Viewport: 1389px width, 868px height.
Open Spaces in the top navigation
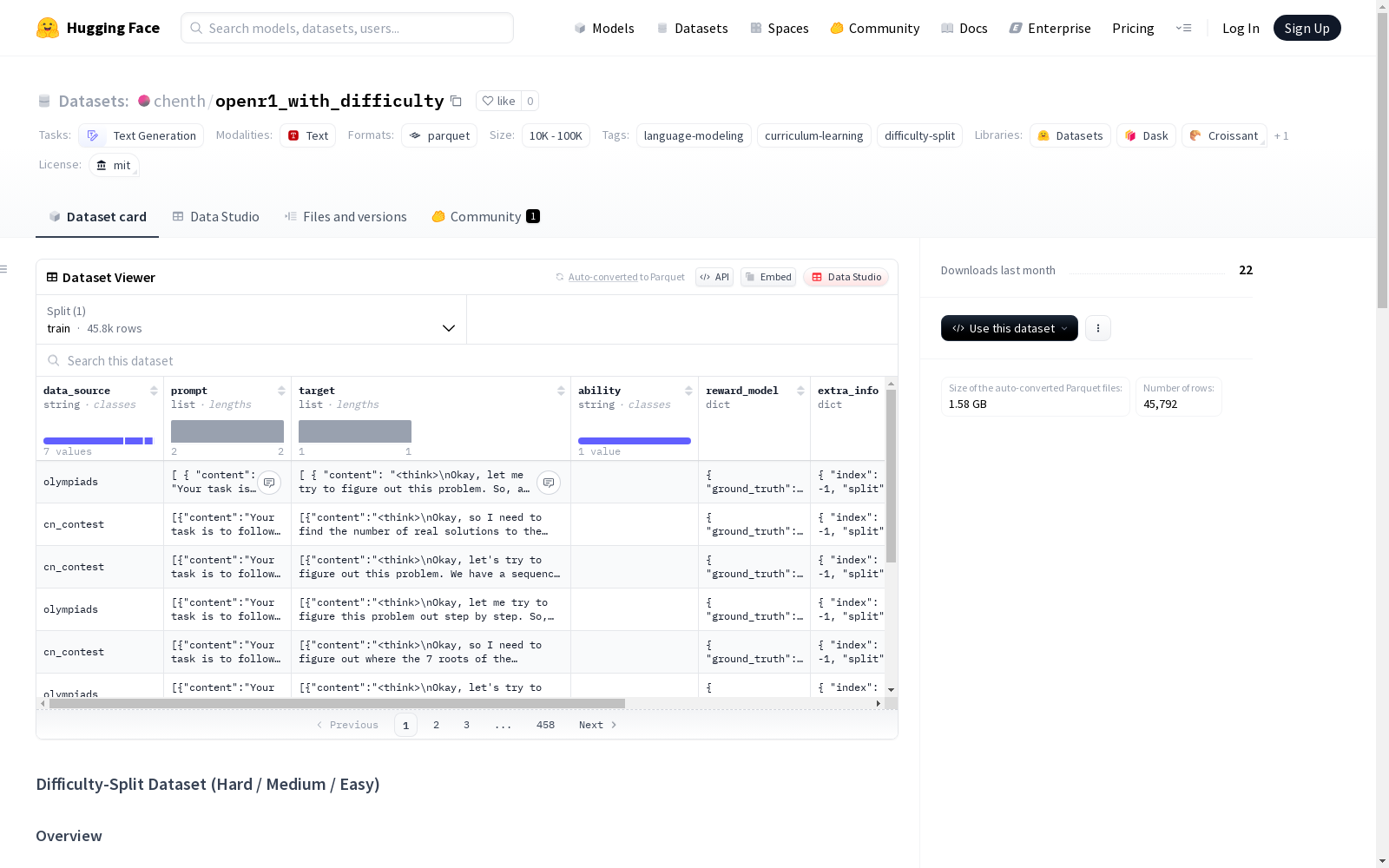pos(780,28)
